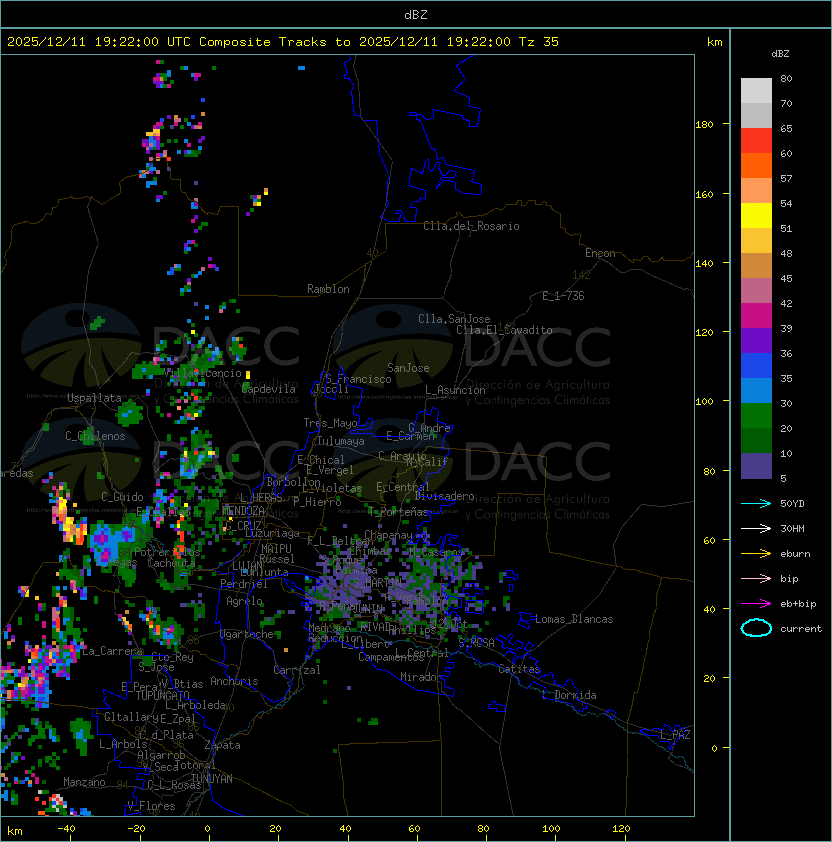Select the bright yellow swatch between 54 and 51
Screen dimensions: 832x842
tap(756, 215)
